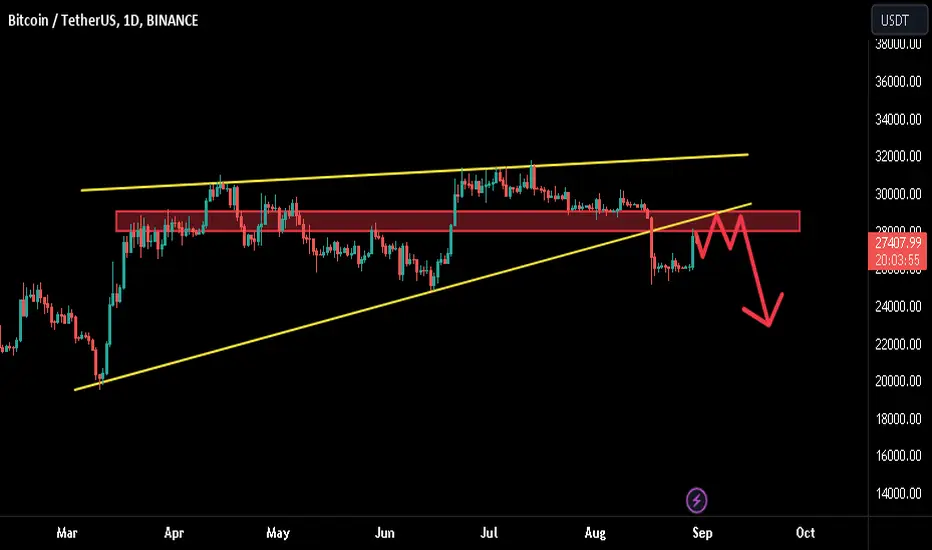
Task: Select the current price label 27407.99
Action: point(898,243)
